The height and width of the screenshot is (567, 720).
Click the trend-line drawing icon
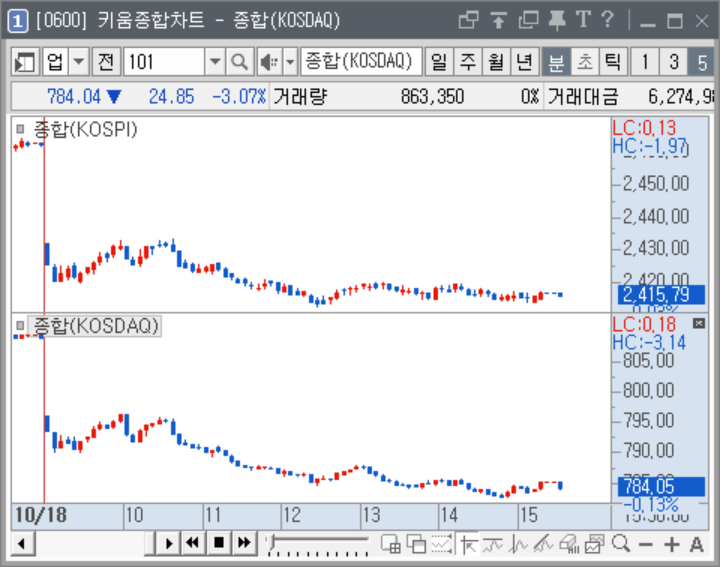(544, 545)
